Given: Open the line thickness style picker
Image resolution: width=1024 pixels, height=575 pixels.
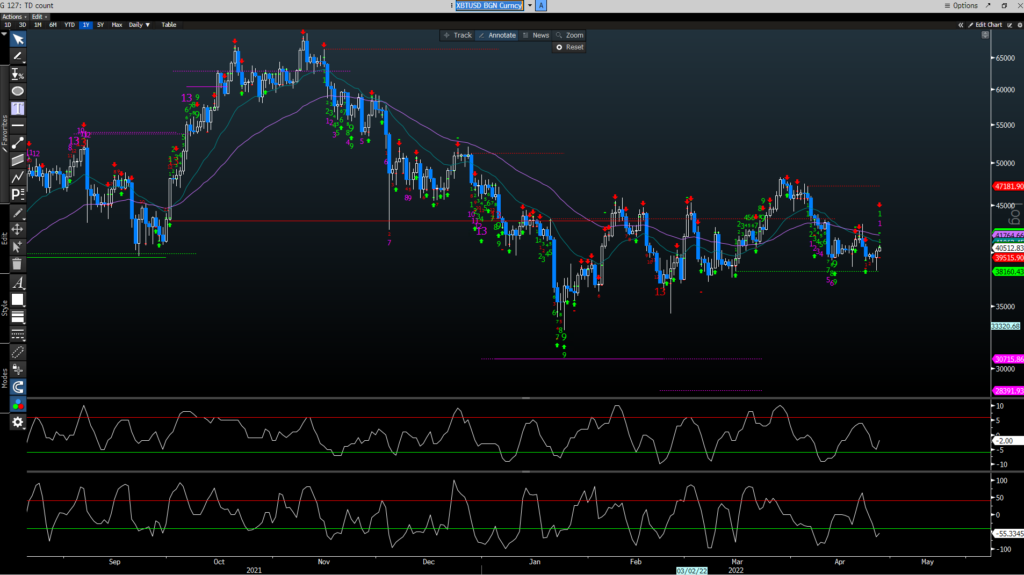Looking at the screenshot, I should pos(18,318).
